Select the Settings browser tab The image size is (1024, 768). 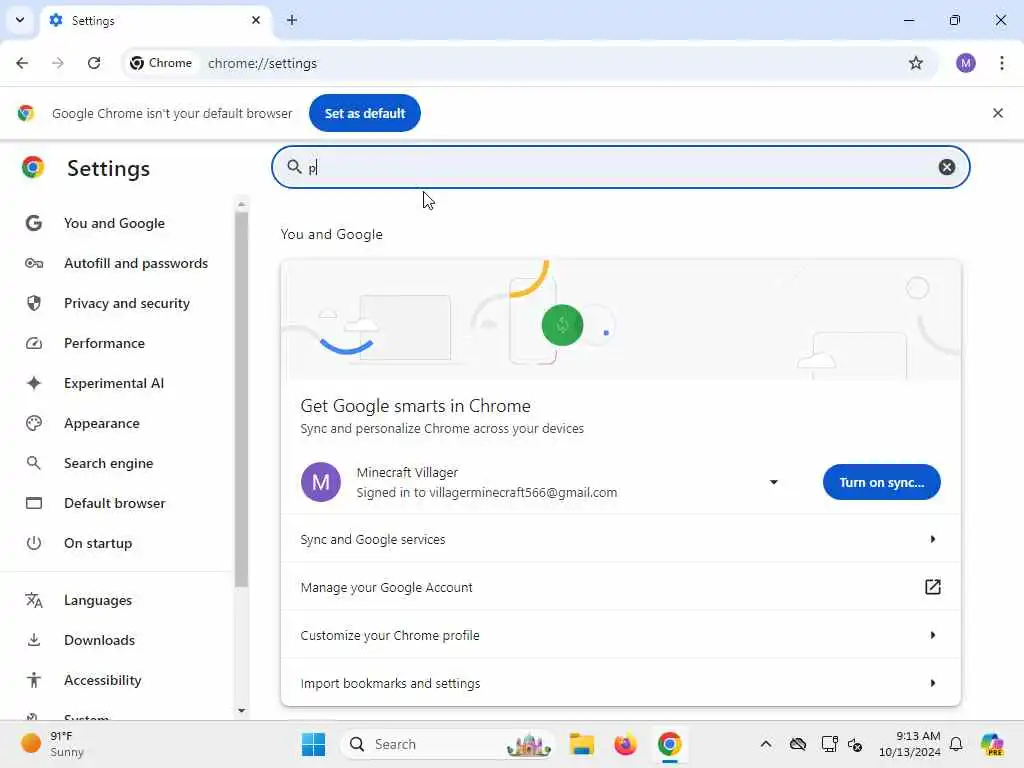click(155, 20)
